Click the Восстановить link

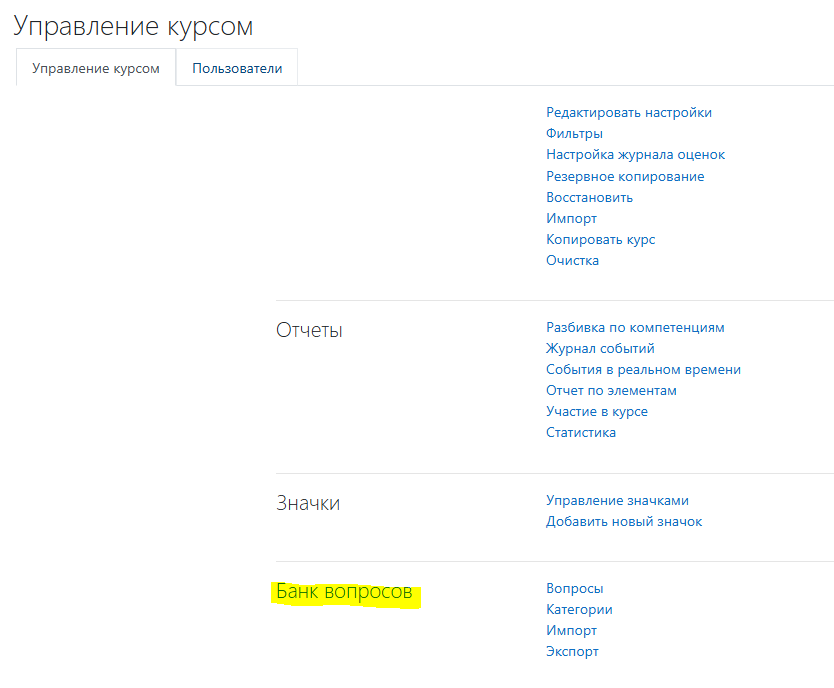[589, 197]
